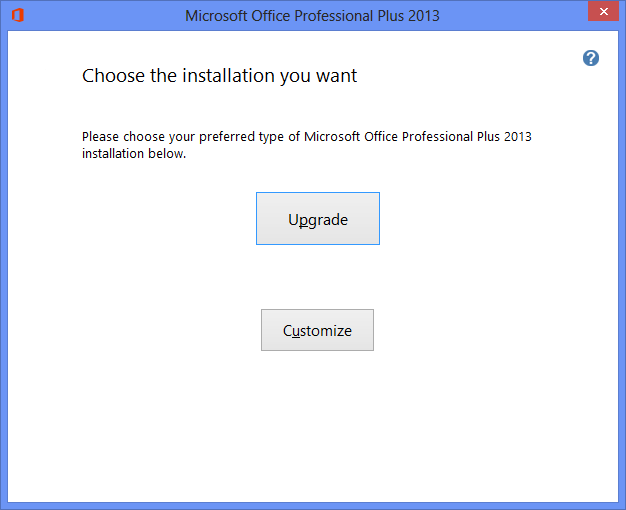Click the heading Choose the installation you want

[x=219, y=76]
